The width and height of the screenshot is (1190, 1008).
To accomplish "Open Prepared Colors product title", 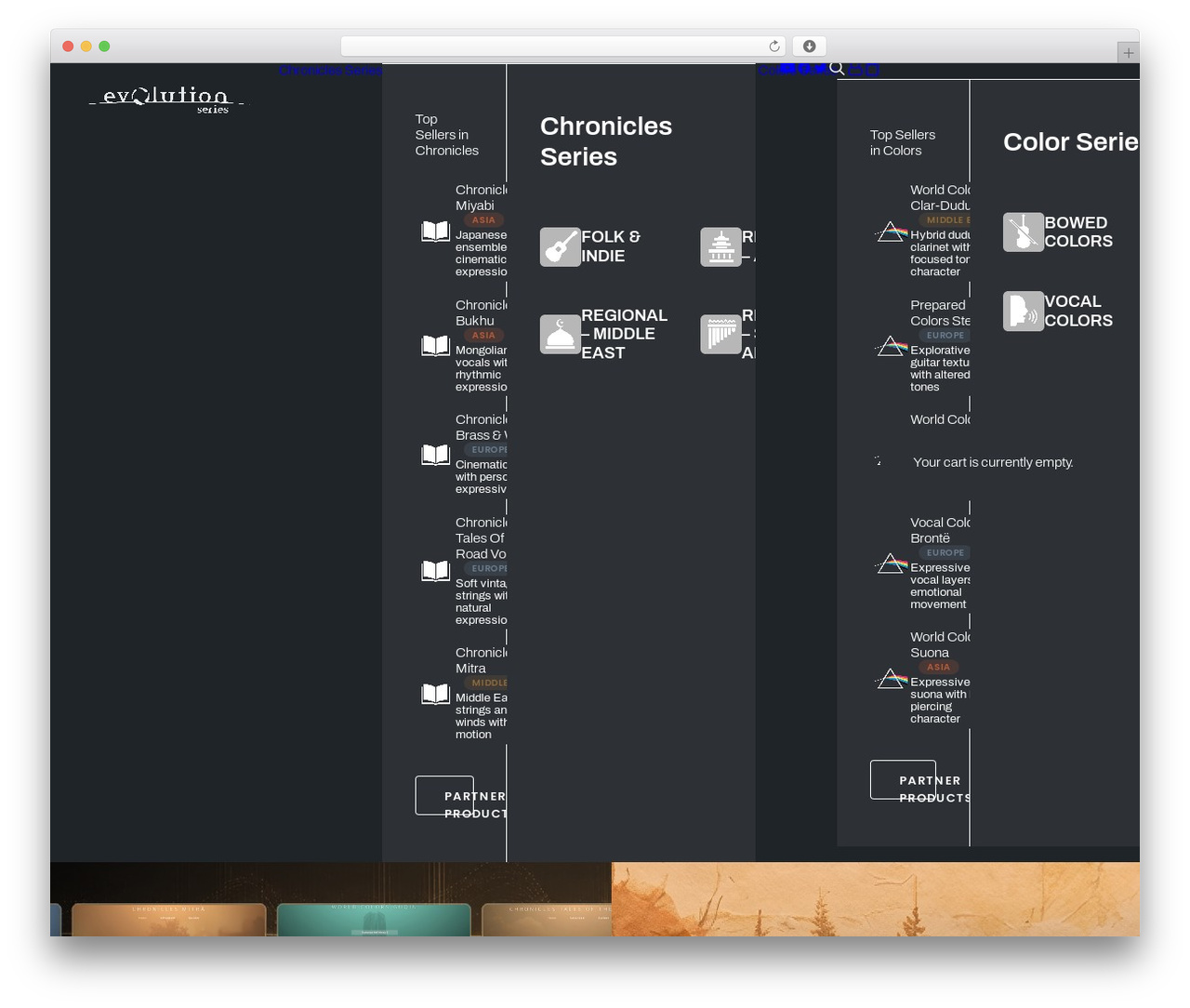I will [940, 312].
